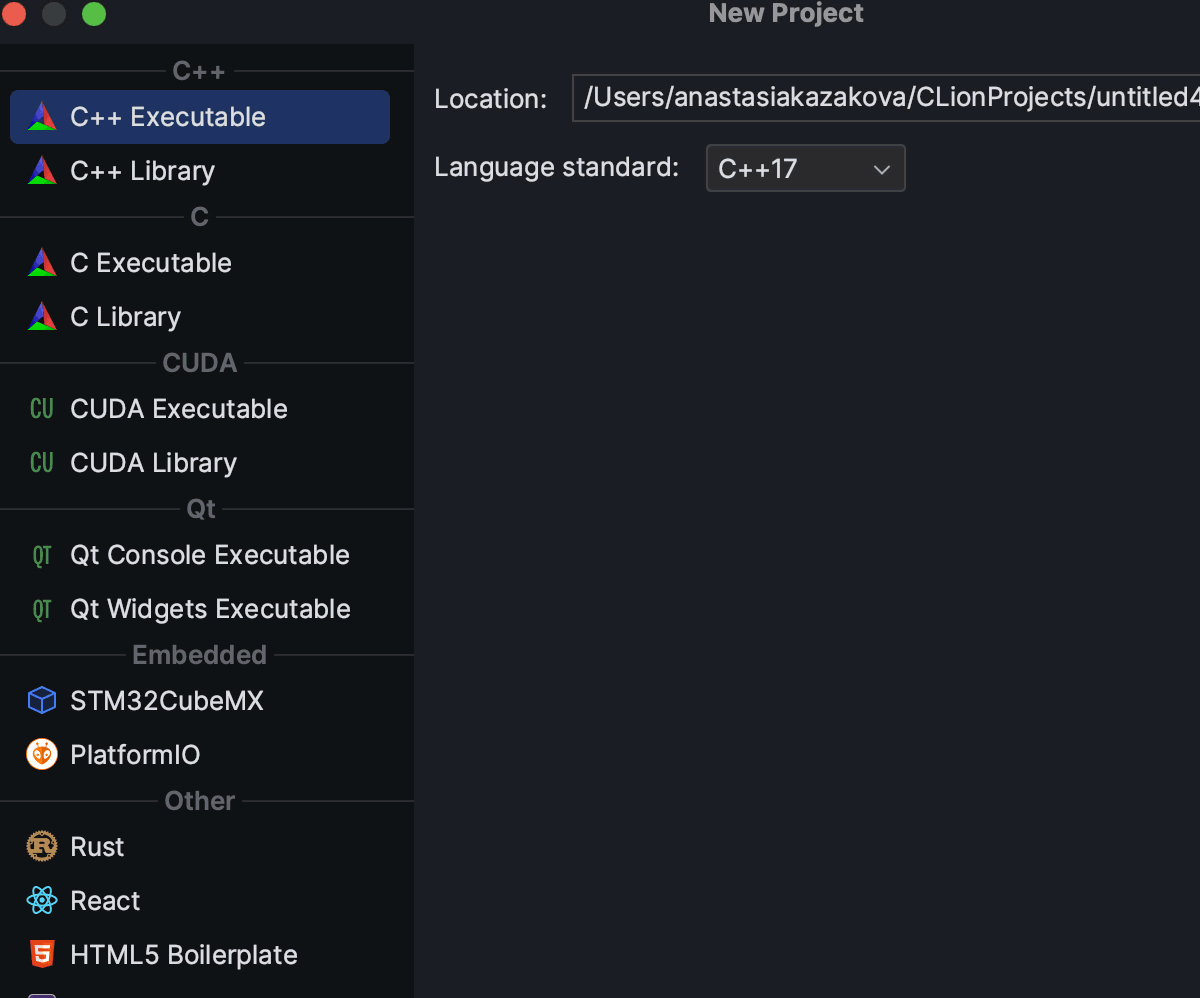
Task: Select the C Executable project type
Action: pyautogui.click(x=41, y=262)
